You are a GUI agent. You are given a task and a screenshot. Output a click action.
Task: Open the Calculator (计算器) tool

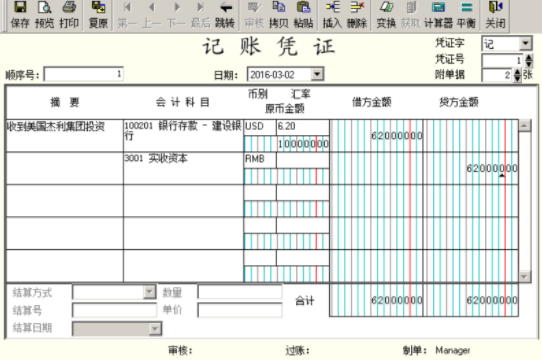[438, 14]
